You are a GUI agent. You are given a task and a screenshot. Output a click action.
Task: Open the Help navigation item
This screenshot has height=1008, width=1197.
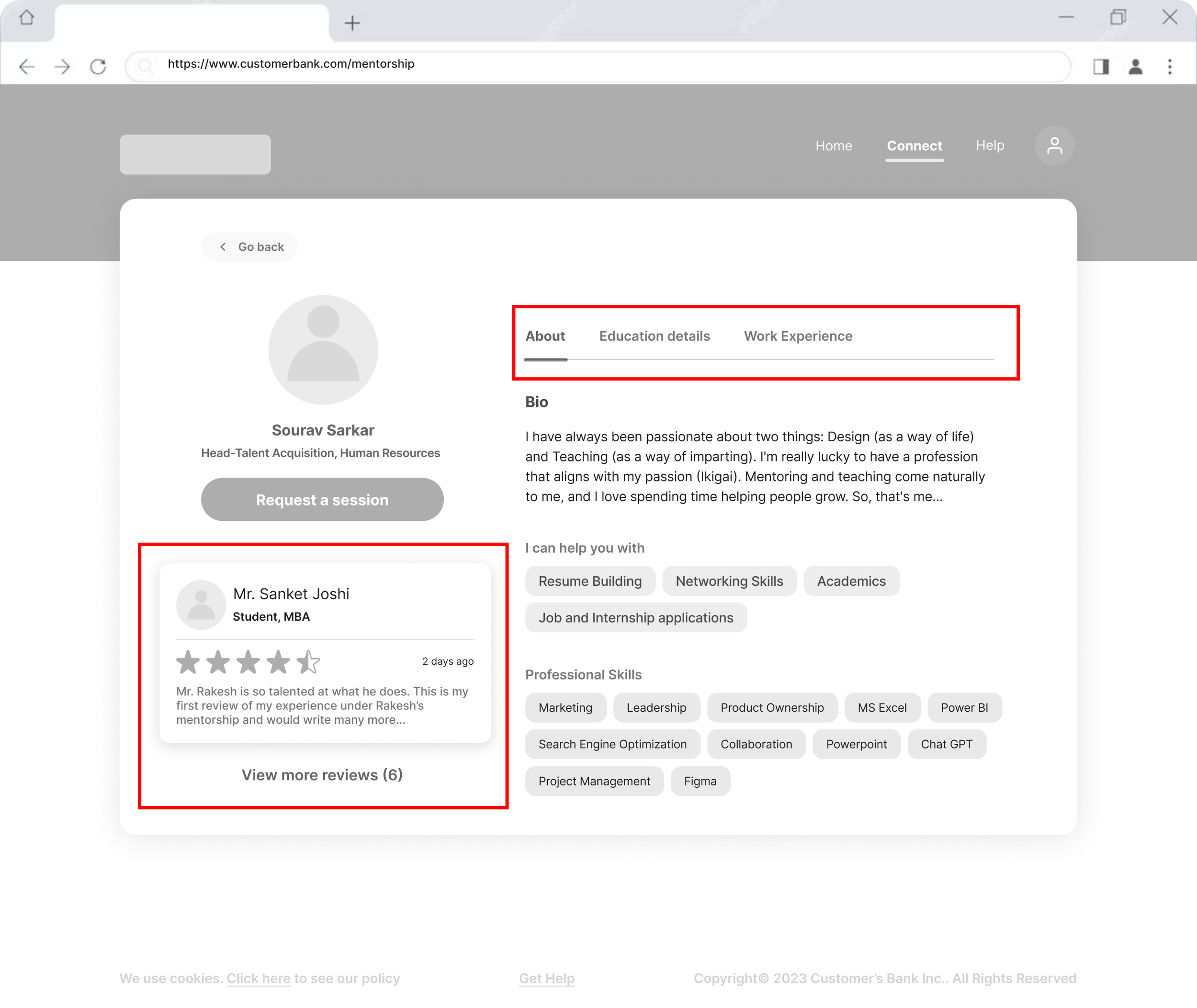coord(990,145)
